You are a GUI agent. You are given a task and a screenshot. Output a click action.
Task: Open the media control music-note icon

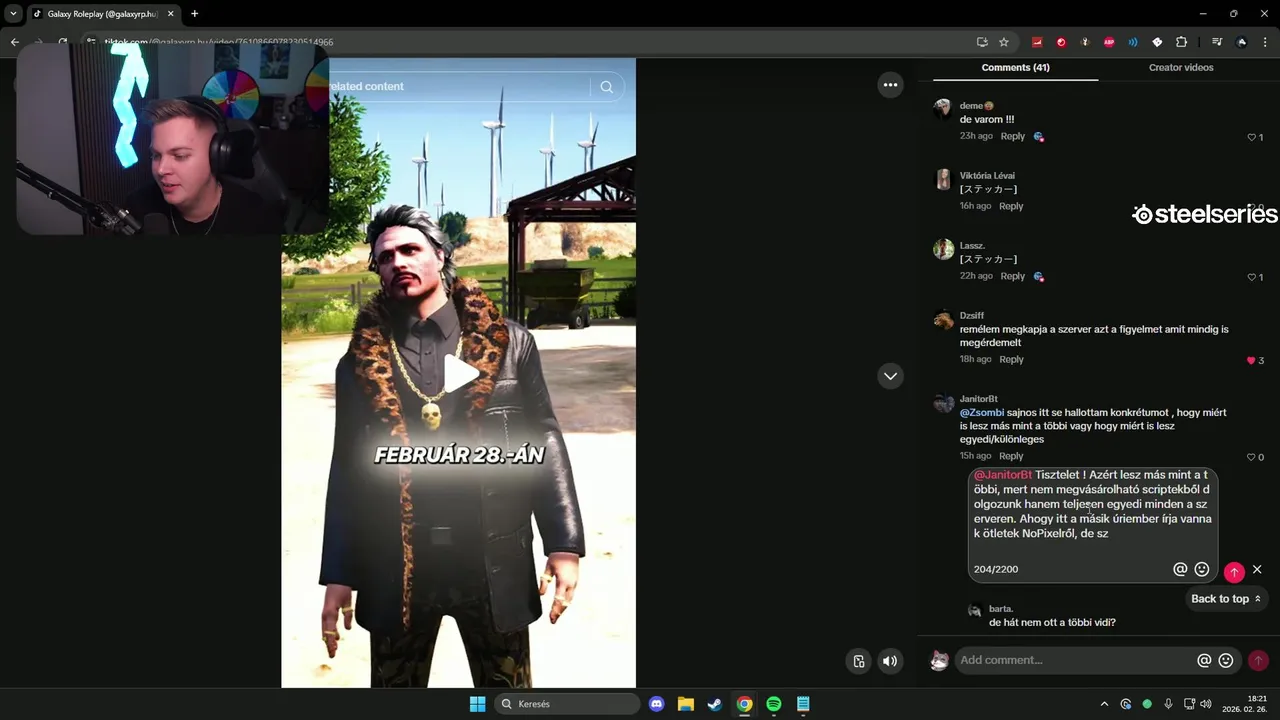[x=1216, y=42]
